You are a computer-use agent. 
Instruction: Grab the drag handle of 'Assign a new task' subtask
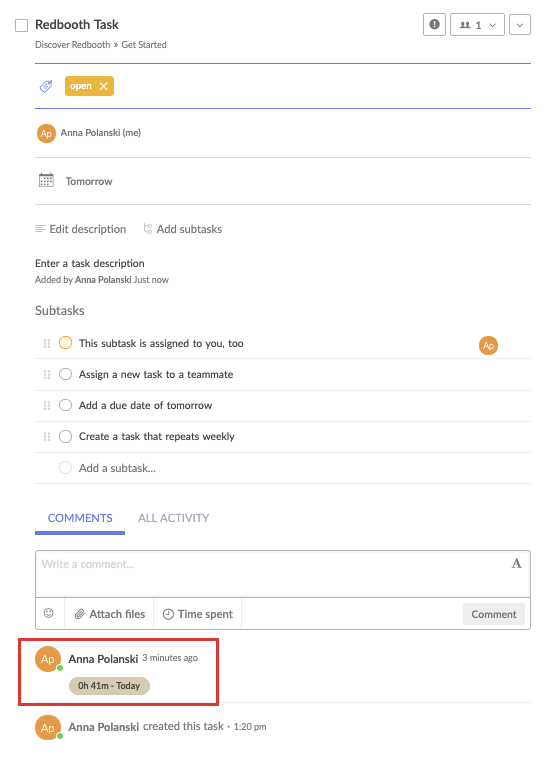pos(47,375)
